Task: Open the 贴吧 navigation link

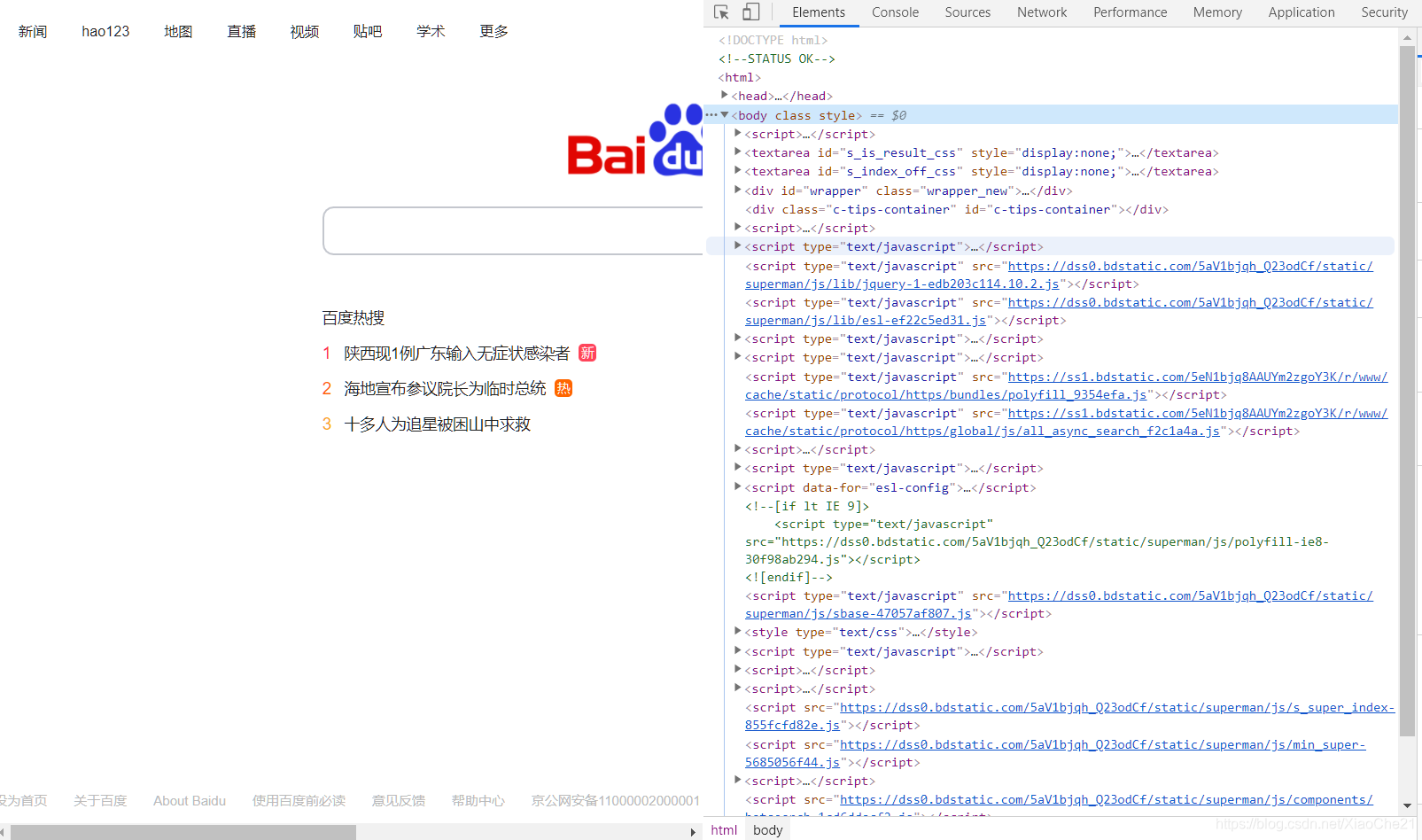Action: tap(368, 31)
